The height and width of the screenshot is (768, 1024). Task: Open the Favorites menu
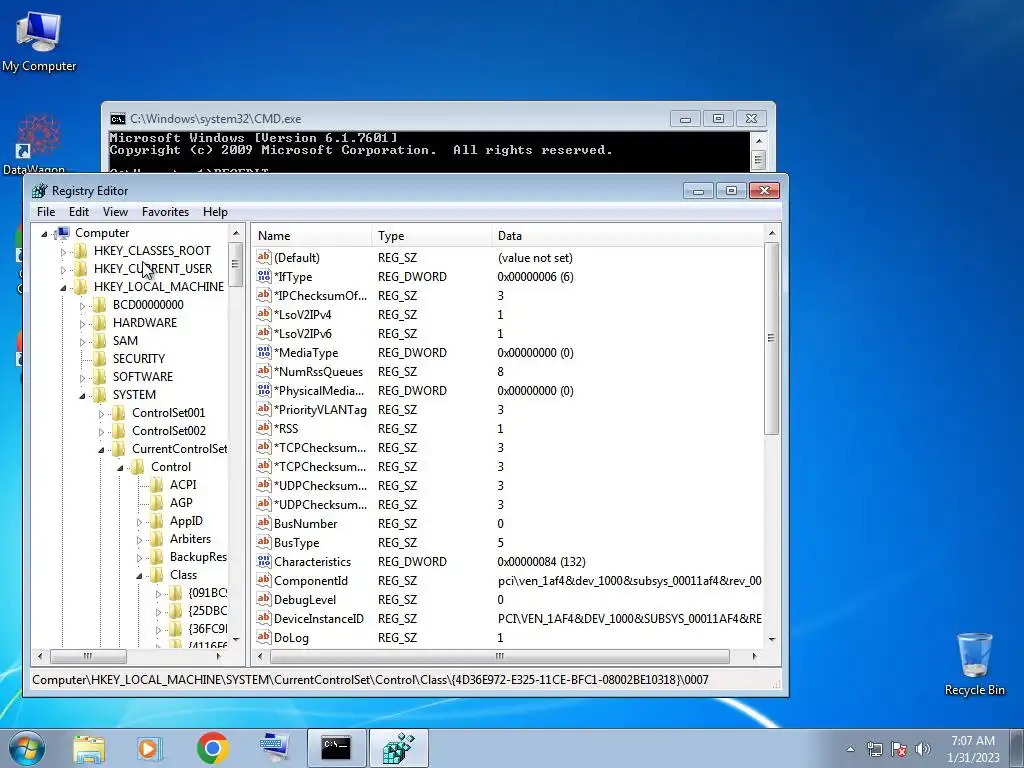(x=165, y=212)
